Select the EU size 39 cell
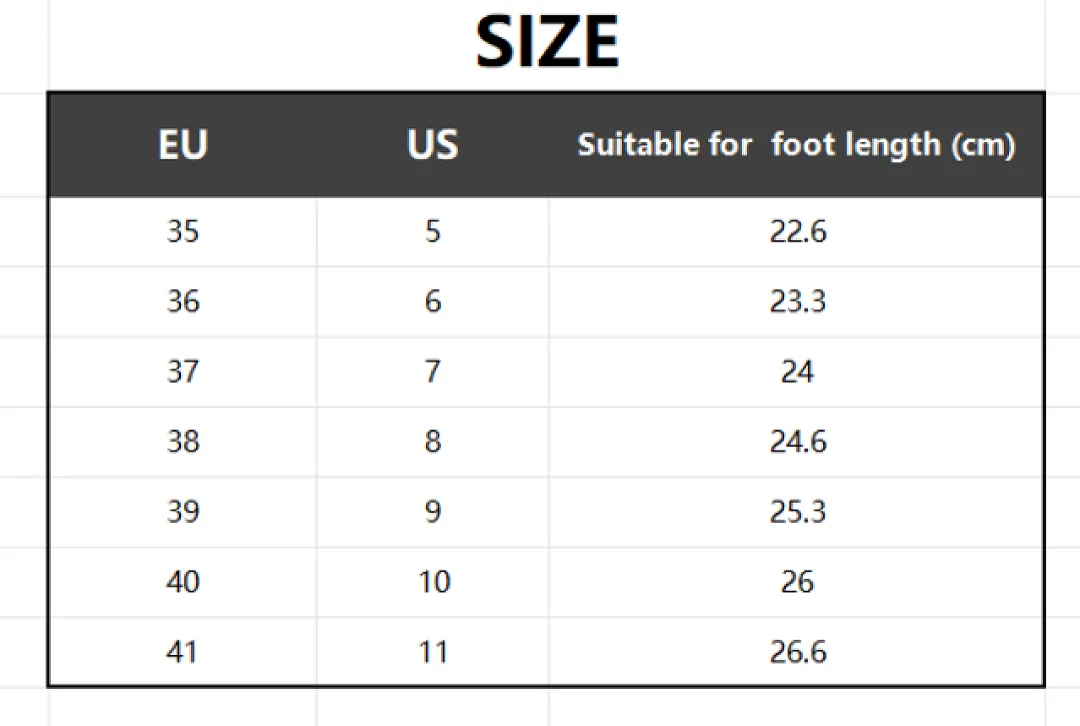Image resolution: width=1080 pixels, height=726 pixels. pos(183,511)
